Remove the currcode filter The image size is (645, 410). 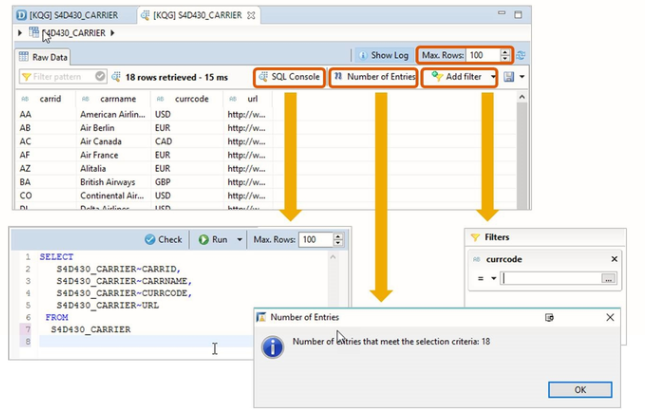coord(613,259)
